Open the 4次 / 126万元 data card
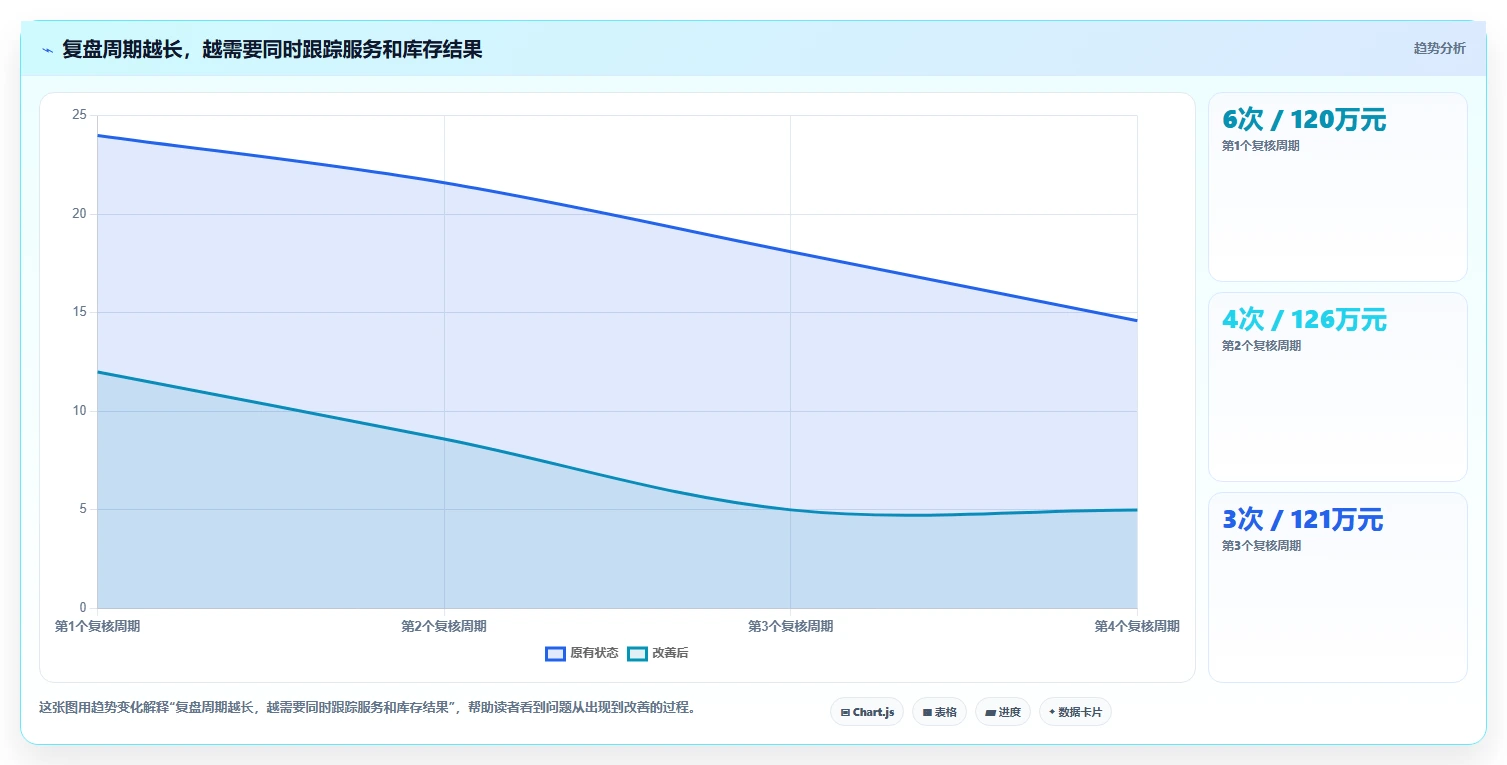Image resolution: width=1507 pixels, height=765 pixels. pos(1337,387)
